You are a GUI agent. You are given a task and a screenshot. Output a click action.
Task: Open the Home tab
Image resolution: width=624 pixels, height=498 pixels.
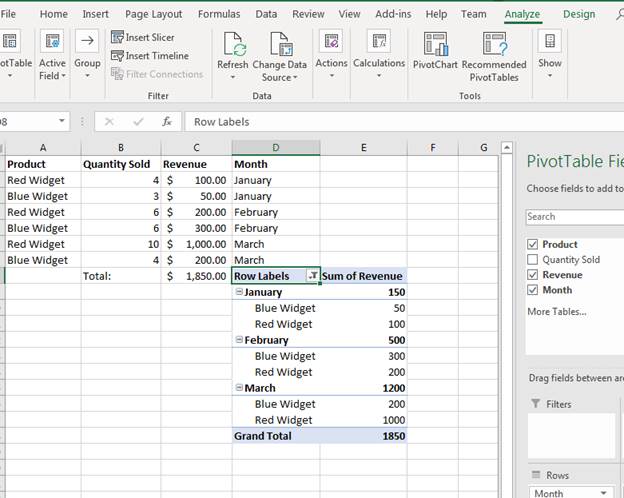(x=54, y=14)
